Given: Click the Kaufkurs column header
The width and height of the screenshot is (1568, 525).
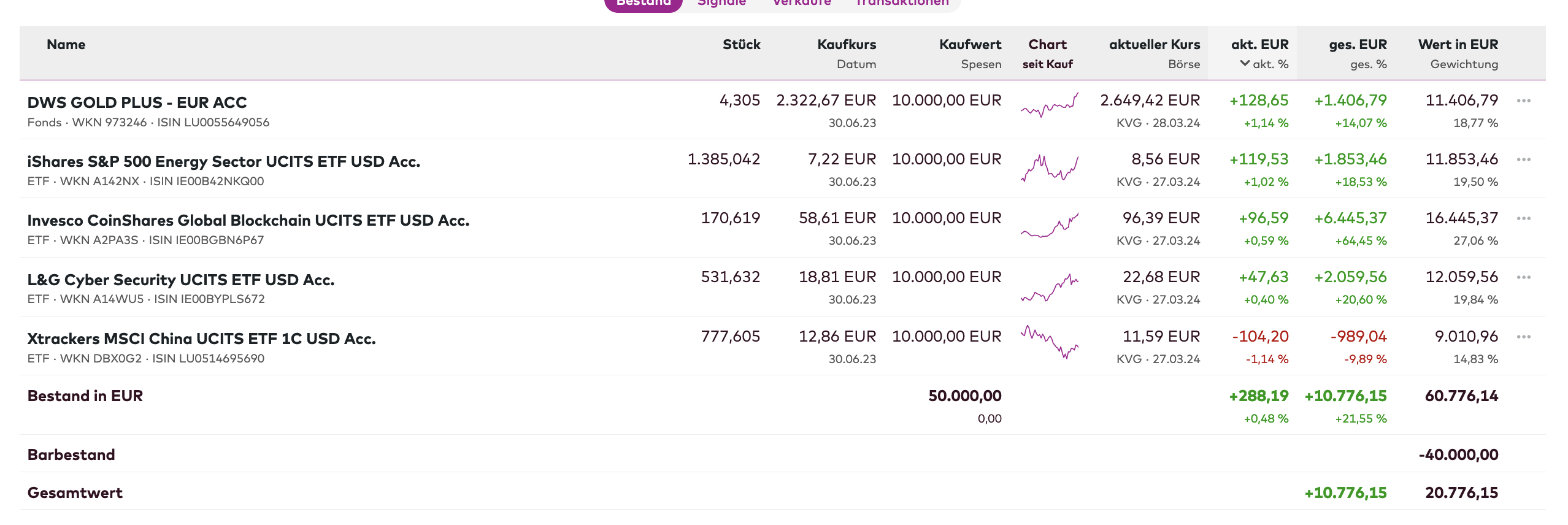Looking at the screenshot, I should [x=846, y=45].
